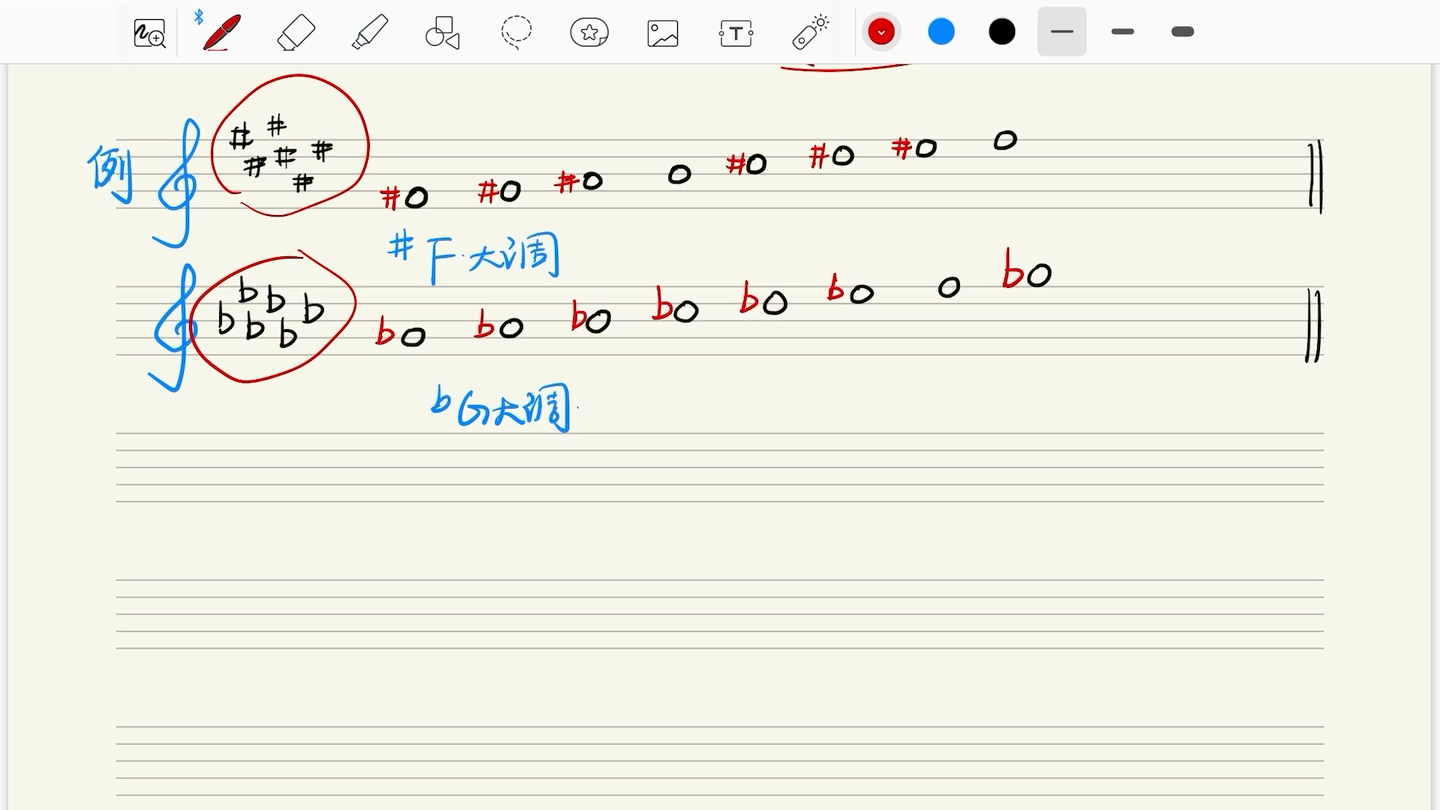The image size is (1440, 810).
Task: Open the Shapes tool
Action: 442,33
